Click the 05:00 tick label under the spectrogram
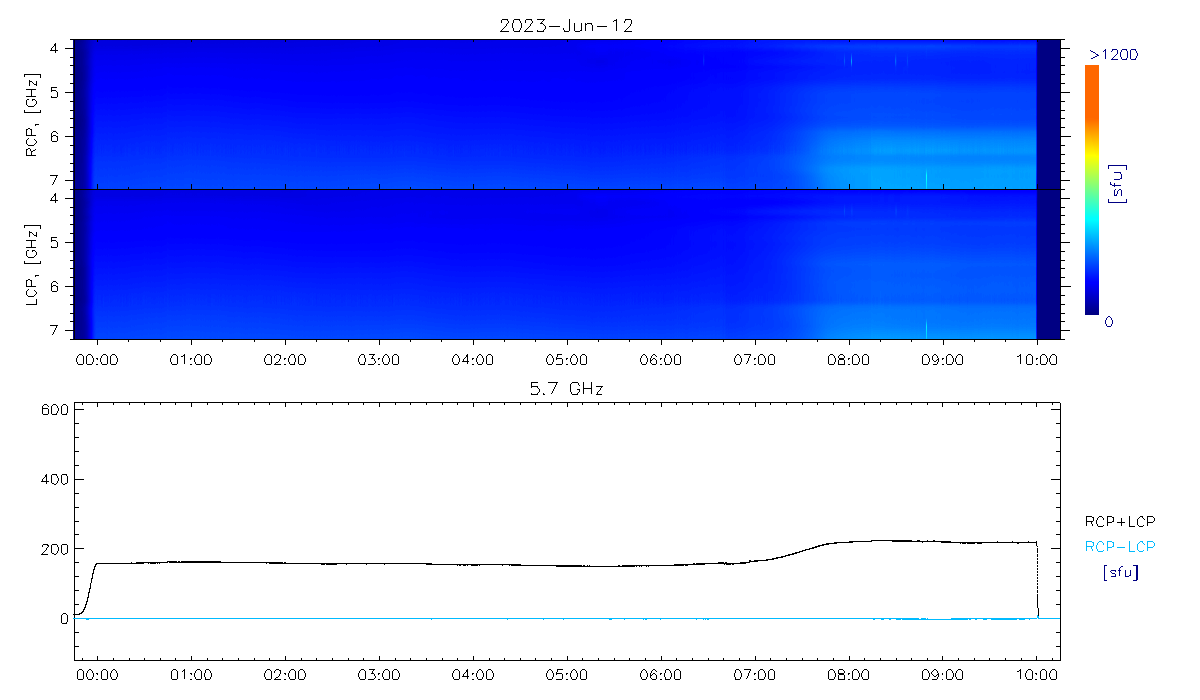1200x700 pixels. (x=566, y=359)
